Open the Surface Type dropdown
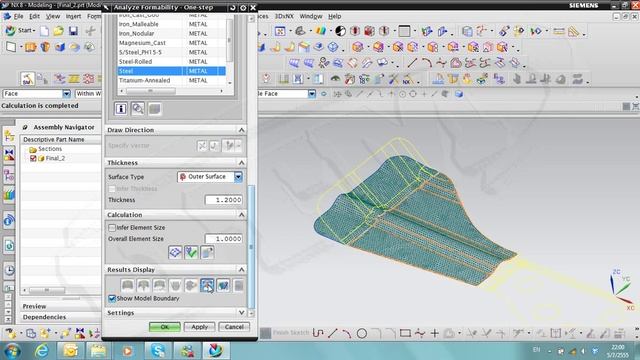 [238, 177]
